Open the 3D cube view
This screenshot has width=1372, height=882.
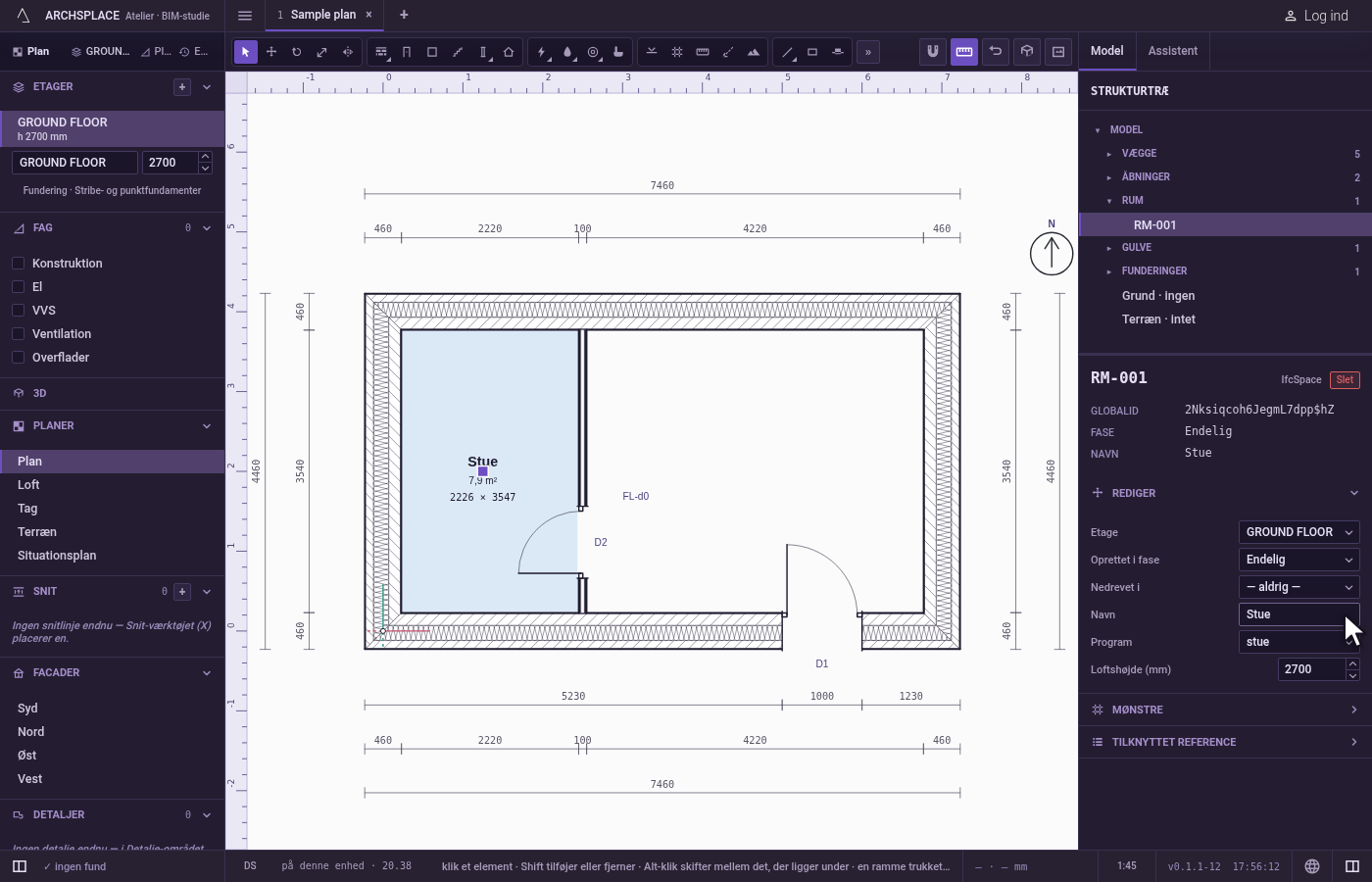tap(1027, 52)
